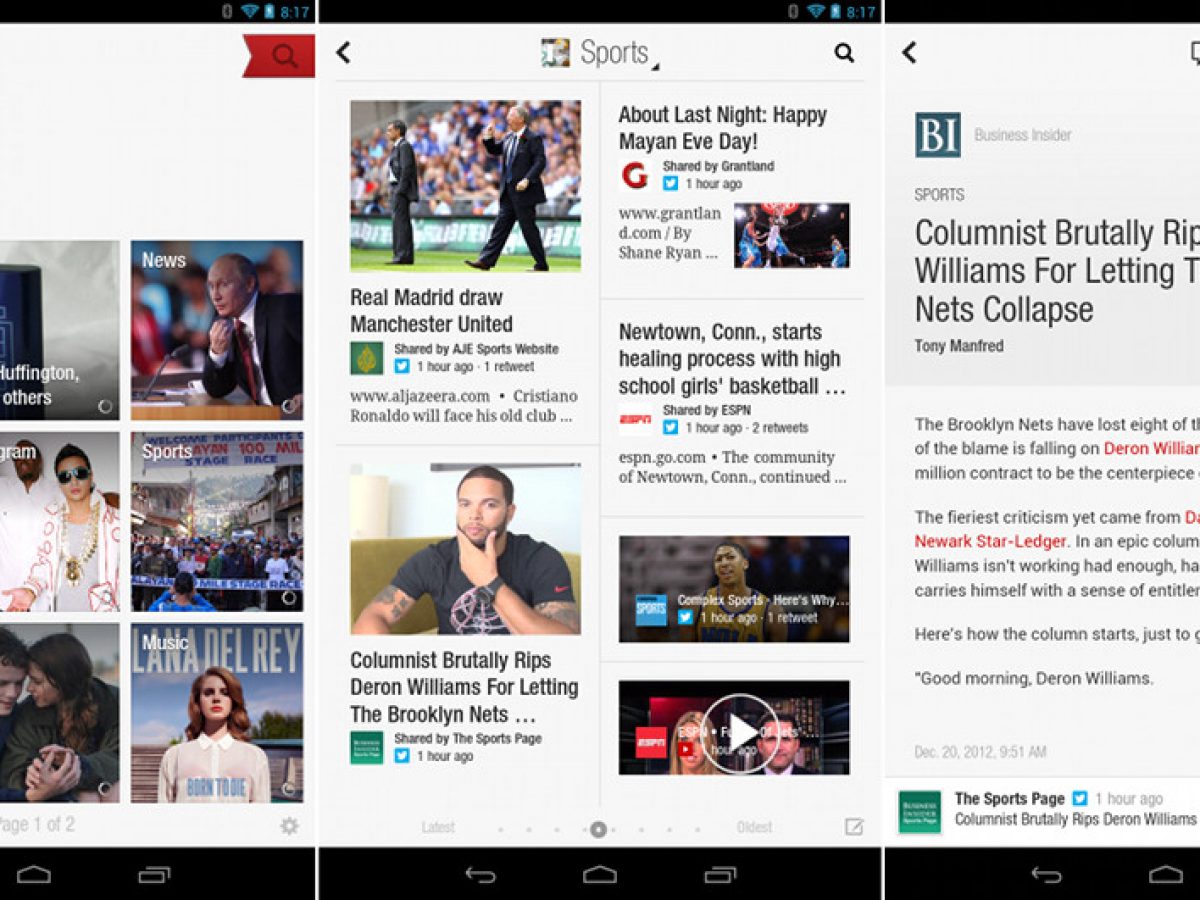Tap Twitter icon beside The Sports Page

1080,799
